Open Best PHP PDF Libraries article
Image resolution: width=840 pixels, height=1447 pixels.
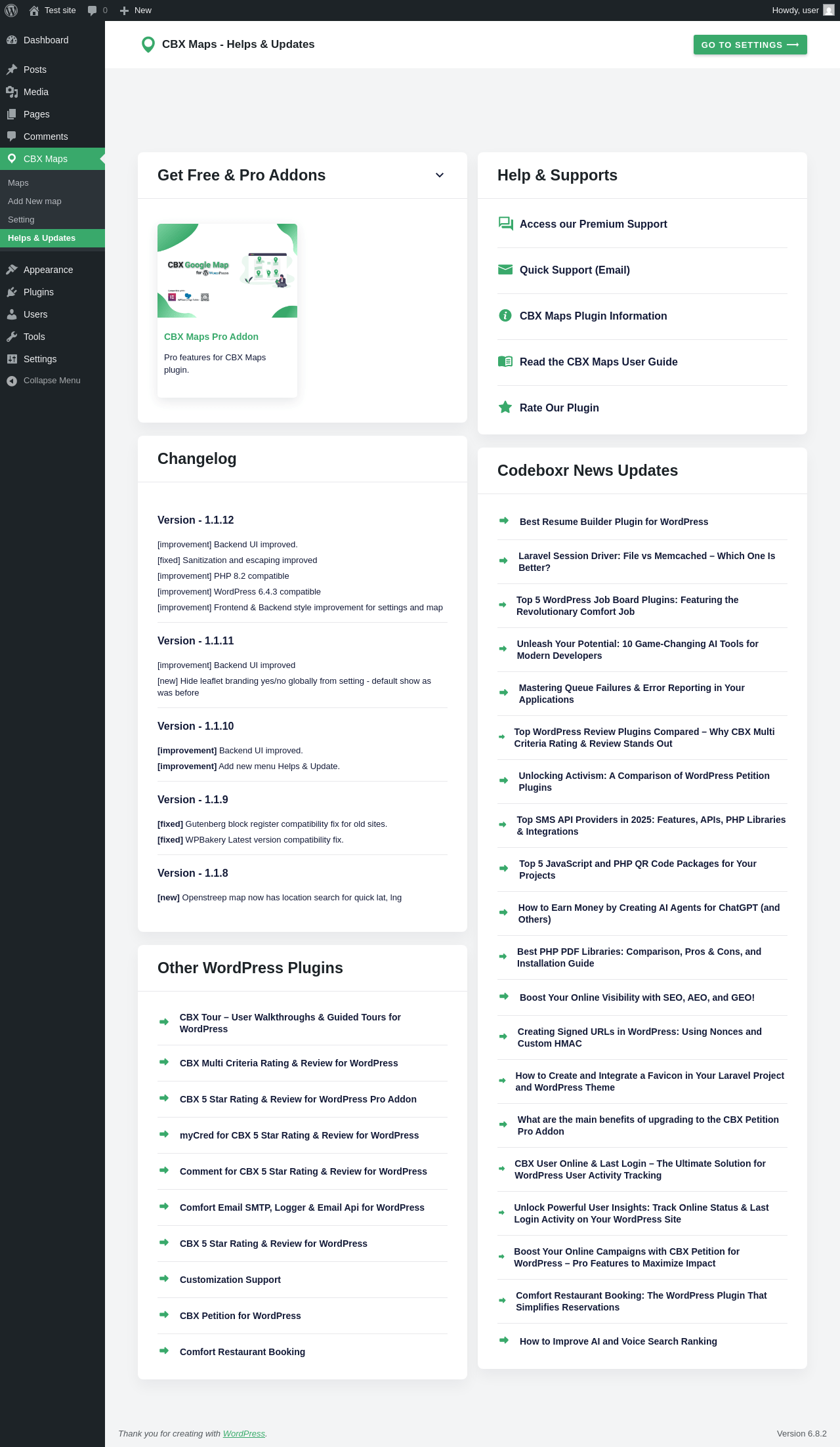pos(639,957)
